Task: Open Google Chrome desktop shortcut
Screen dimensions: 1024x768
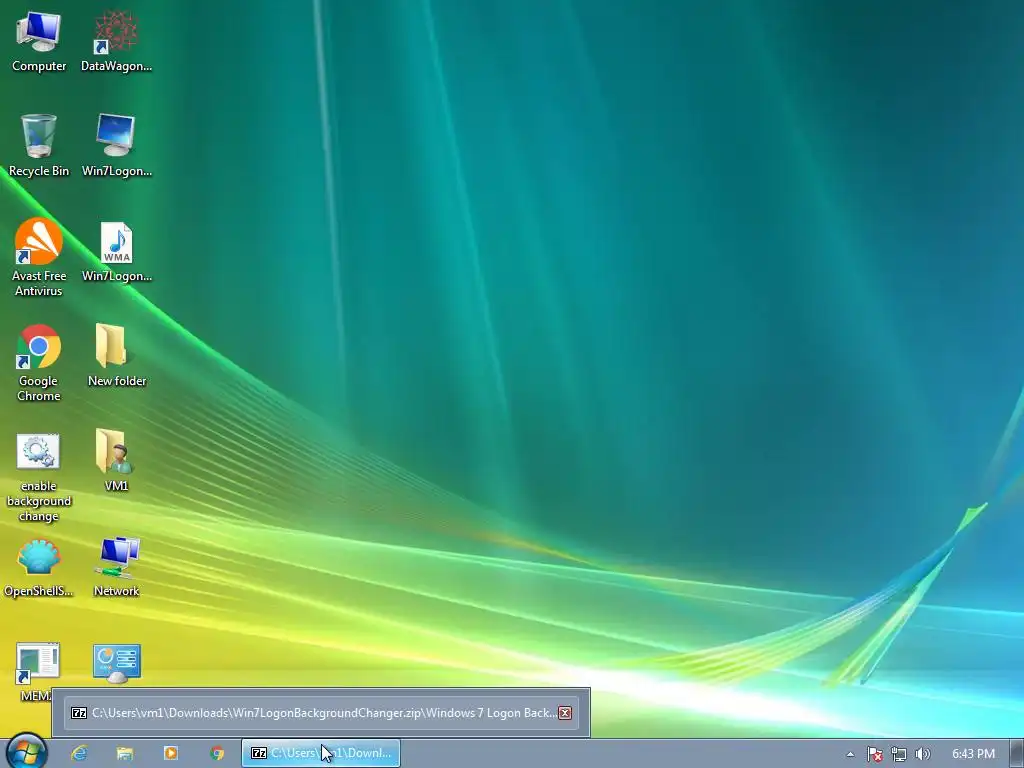Action: 39,362
